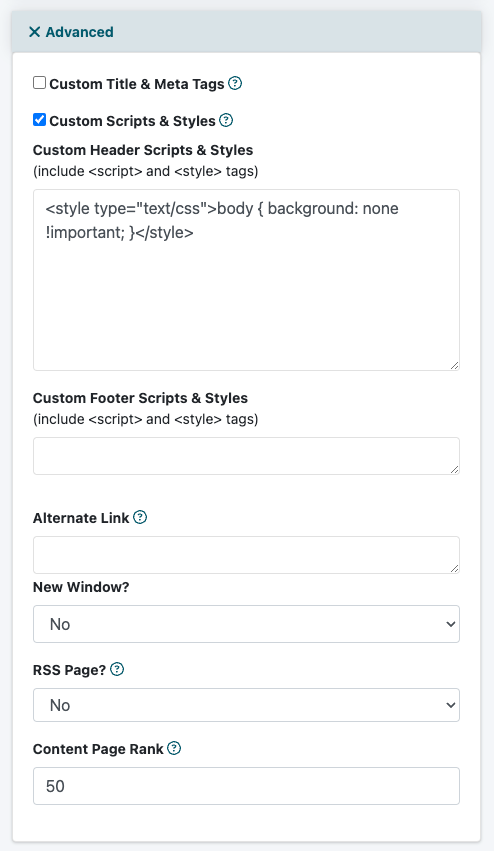Open the RSS Page help icon
Screen dimensions: 494x851
(117, 669)
